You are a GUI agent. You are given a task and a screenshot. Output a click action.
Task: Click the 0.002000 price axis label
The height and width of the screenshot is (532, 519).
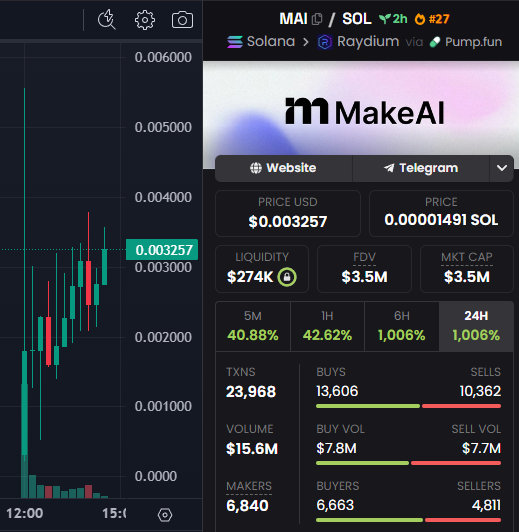point(163,337)
